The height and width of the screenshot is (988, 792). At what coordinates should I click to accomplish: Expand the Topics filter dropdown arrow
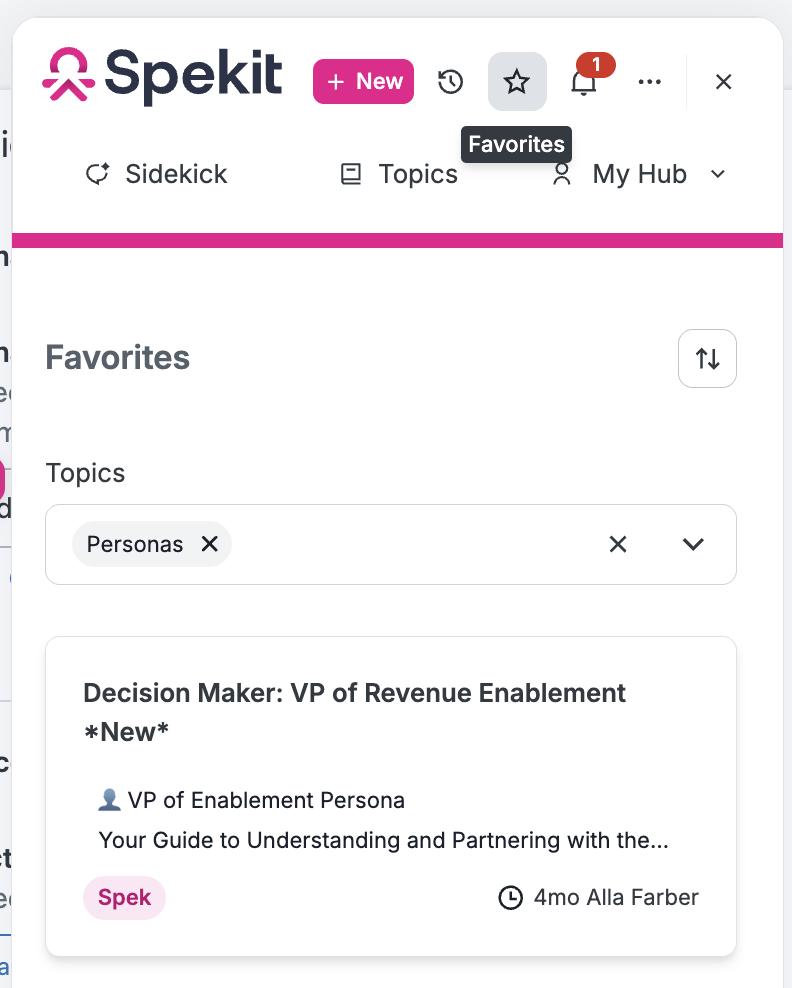click(x=693, y=544)
